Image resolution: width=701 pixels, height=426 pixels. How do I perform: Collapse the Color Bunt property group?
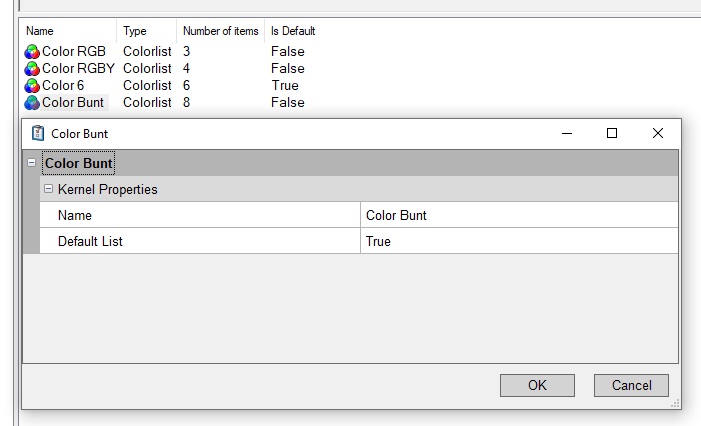(x=31, y=163)
